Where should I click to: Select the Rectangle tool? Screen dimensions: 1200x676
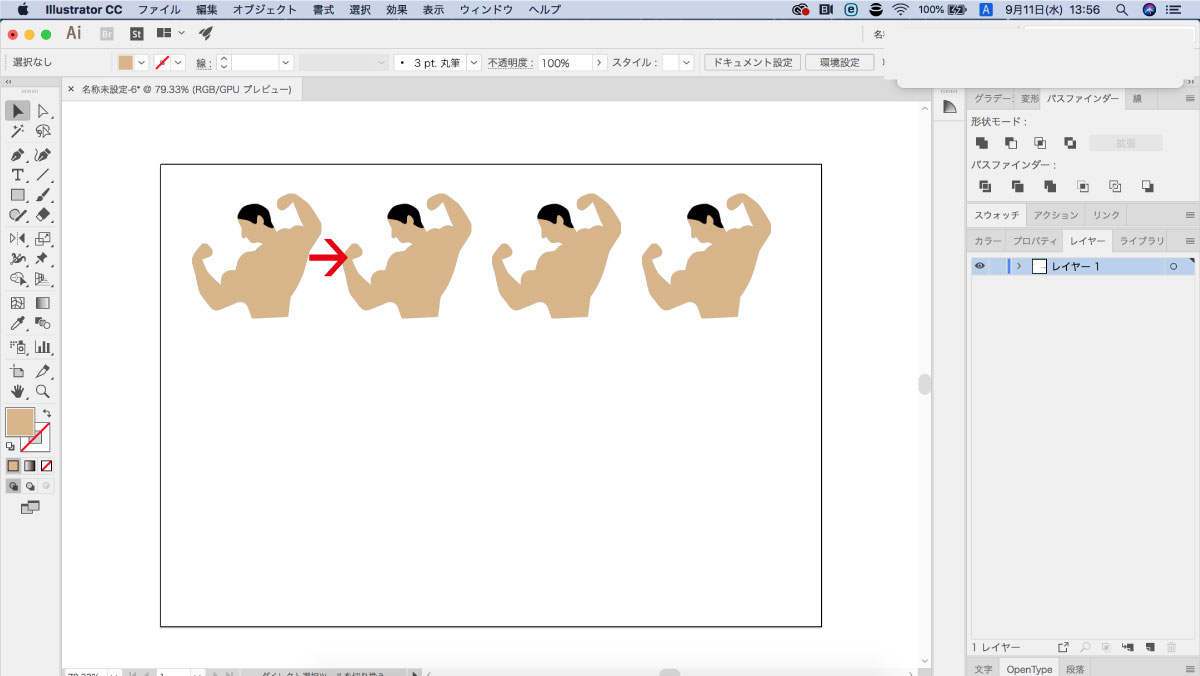point(18,195)
